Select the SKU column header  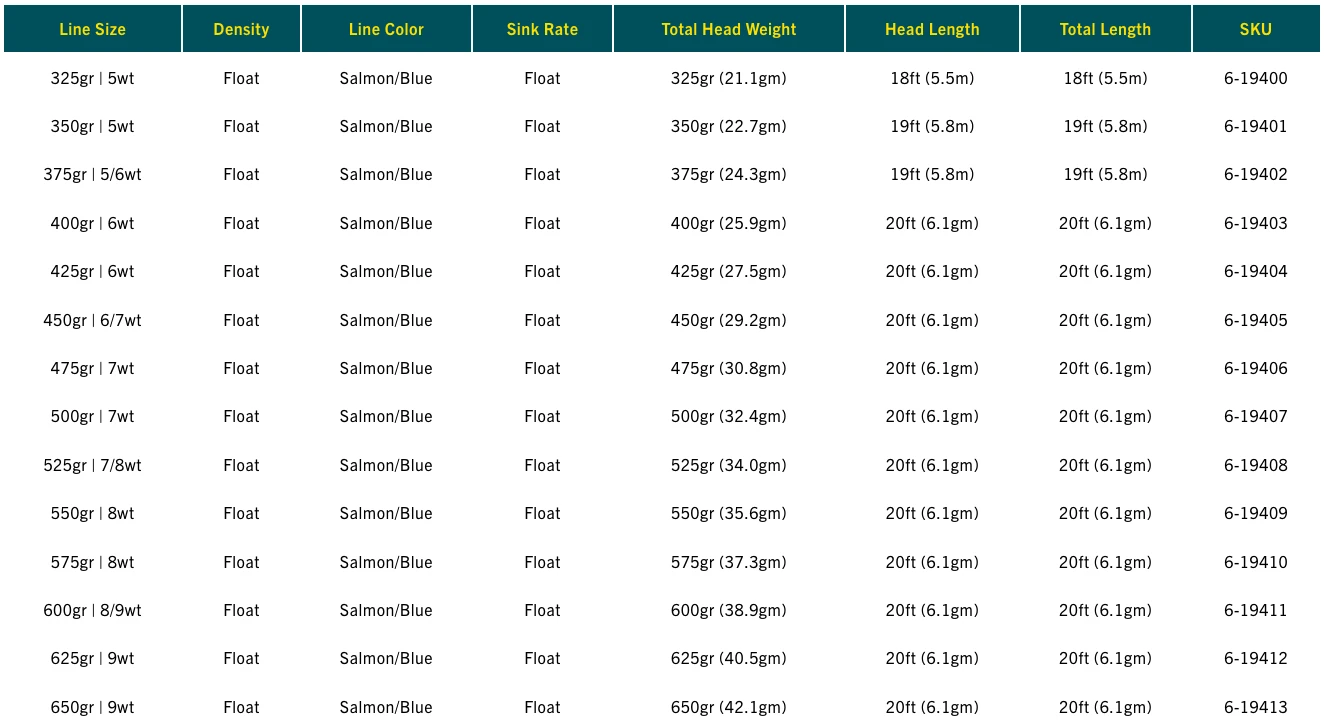coord(1255,29)
